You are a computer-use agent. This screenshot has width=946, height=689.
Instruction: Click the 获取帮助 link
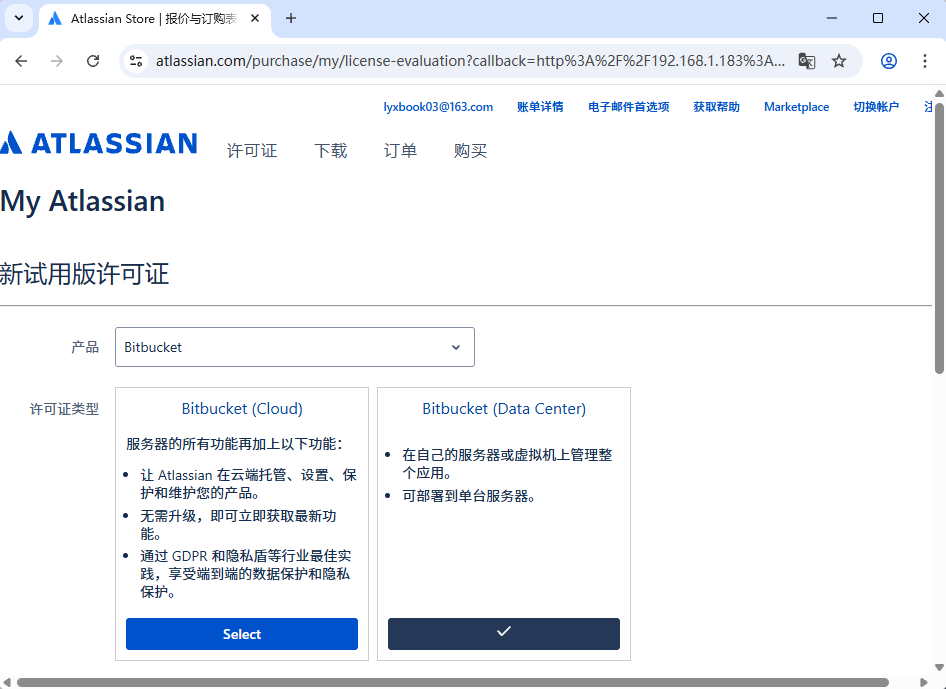click(x=717, y=107)
